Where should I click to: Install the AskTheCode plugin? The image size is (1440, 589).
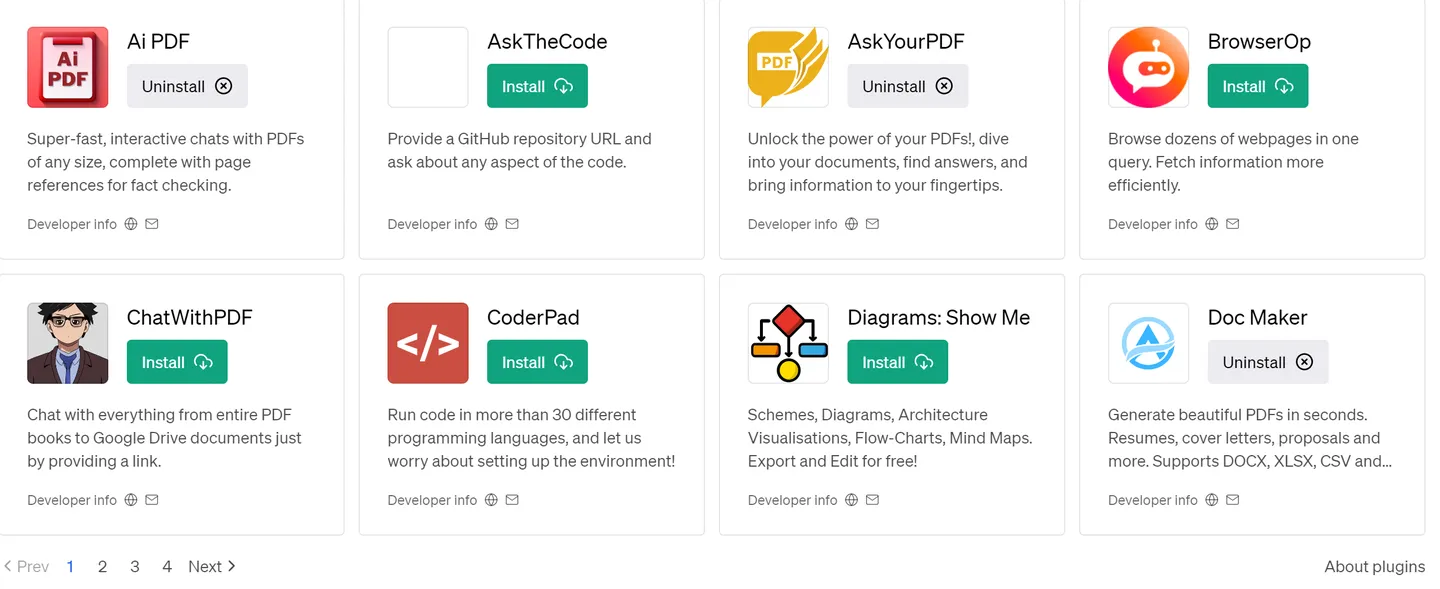click(x=537, y=86)
